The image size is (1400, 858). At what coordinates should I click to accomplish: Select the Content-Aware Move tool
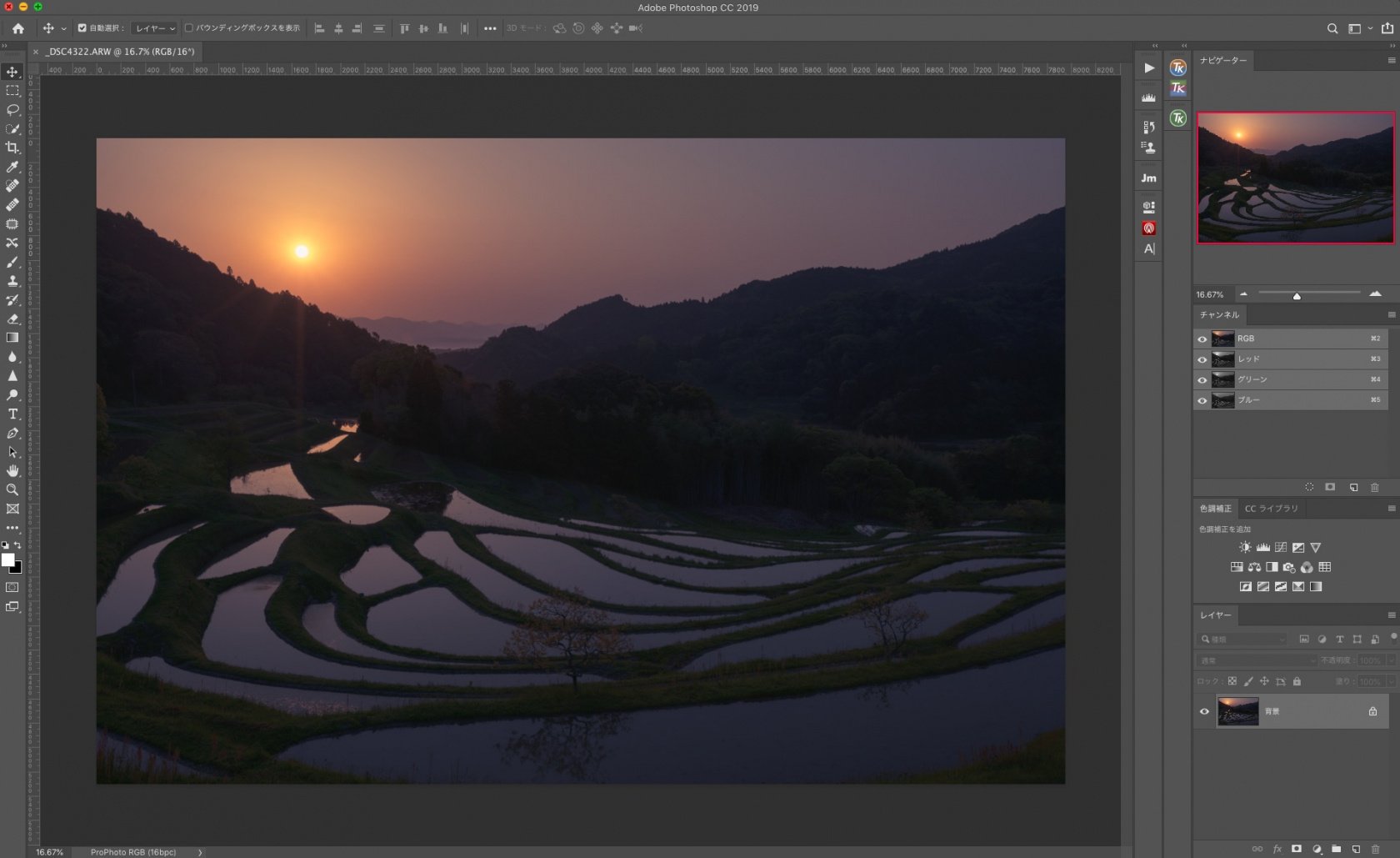[12, 243]
